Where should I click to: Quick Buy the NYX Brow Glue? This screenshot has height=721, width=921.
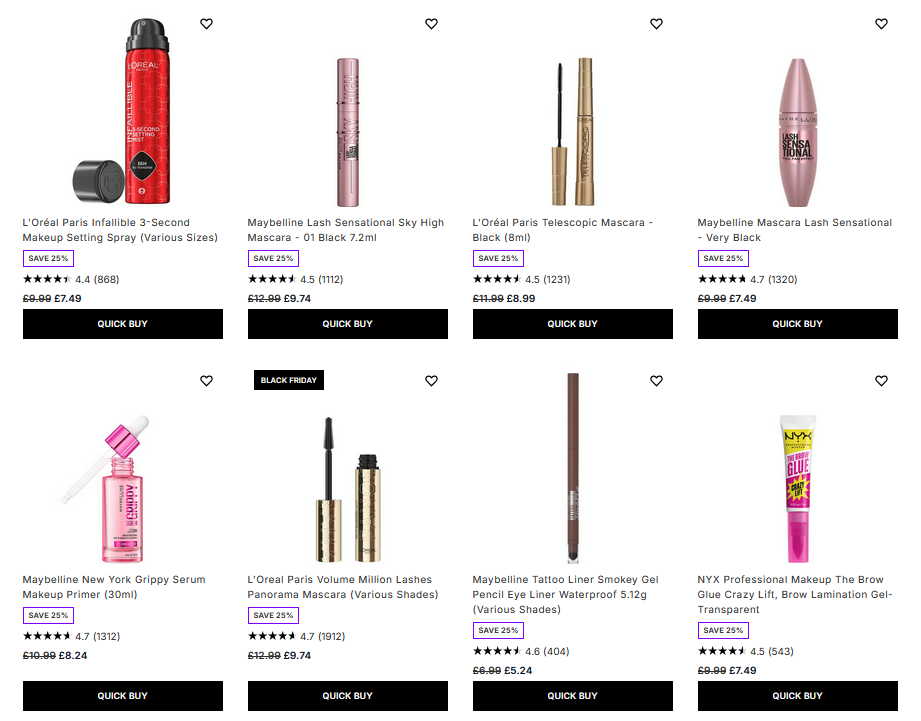click(797, 696)
